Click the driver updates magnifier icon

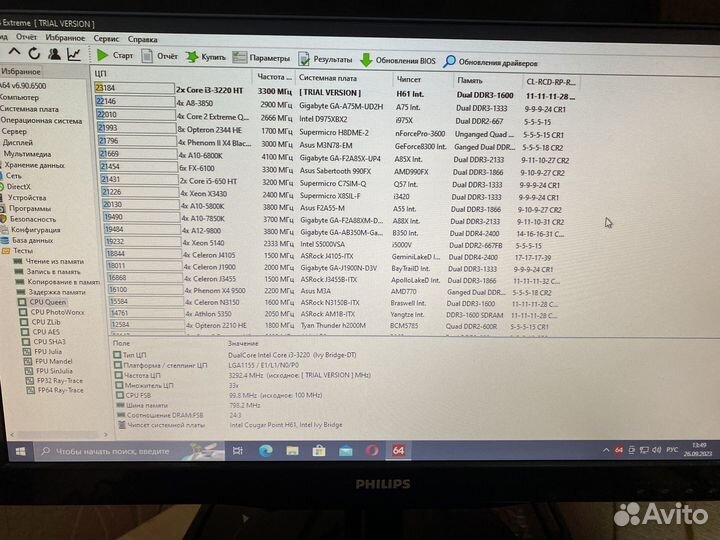449,61
